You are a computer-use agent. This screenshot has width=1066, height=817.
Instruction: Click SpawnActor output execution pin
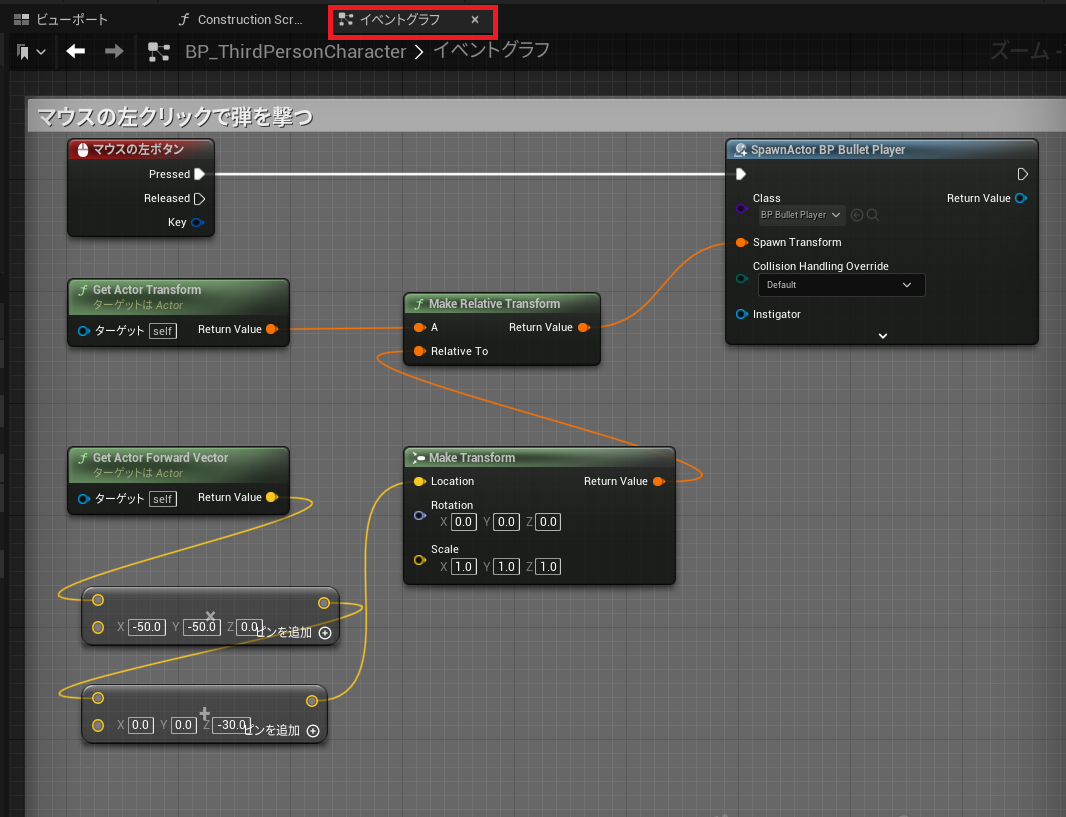(x=1022, y=174)
